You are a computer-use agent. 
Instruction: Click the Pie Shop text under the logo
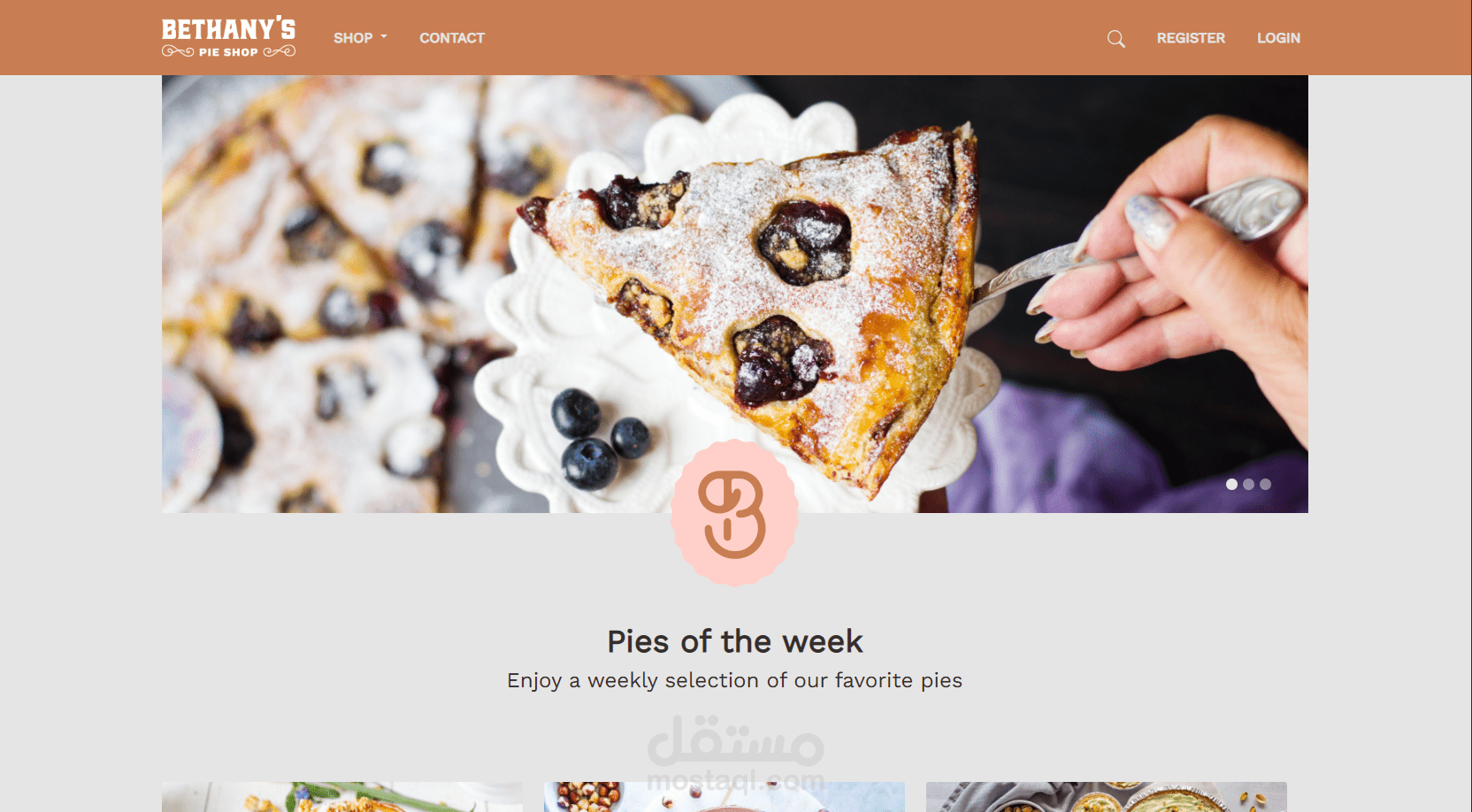click(228, 52)
